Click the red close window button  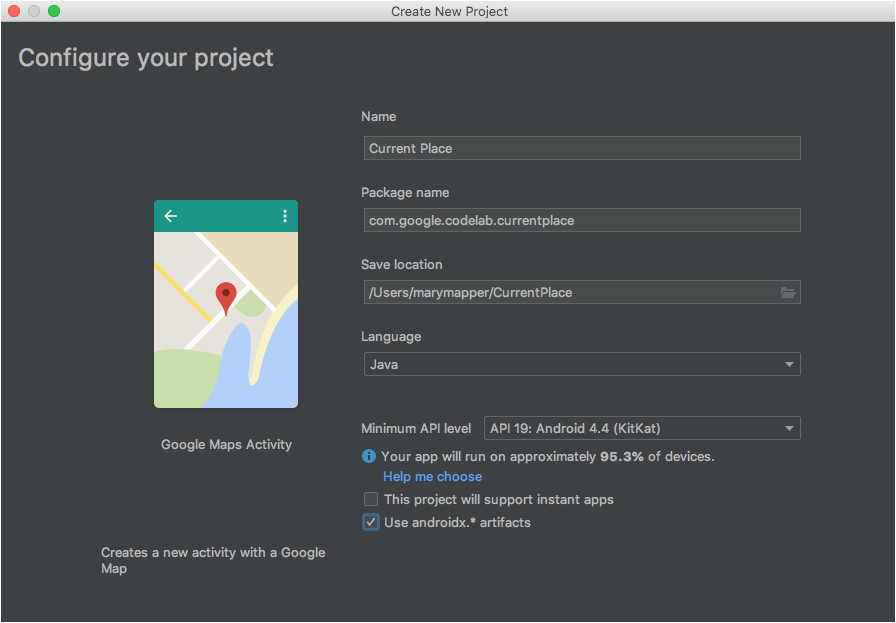click(x=14, y=11)
